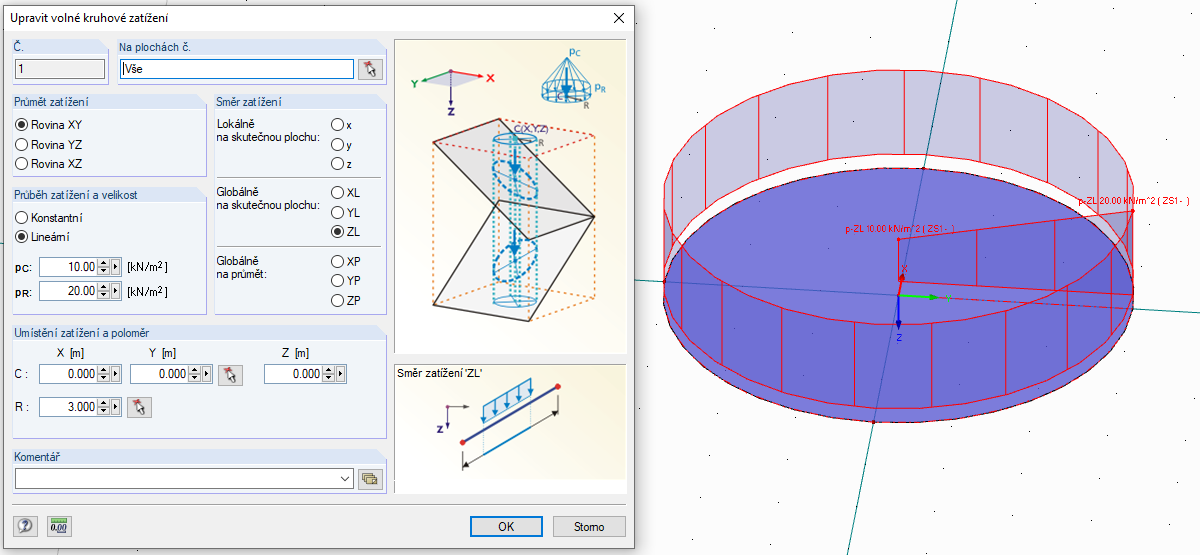Image resolution: width=1200 pixels, height=555 pixels.
Task: Open arrow menu beside Z coordinate
Action: [x=340, y=374]
